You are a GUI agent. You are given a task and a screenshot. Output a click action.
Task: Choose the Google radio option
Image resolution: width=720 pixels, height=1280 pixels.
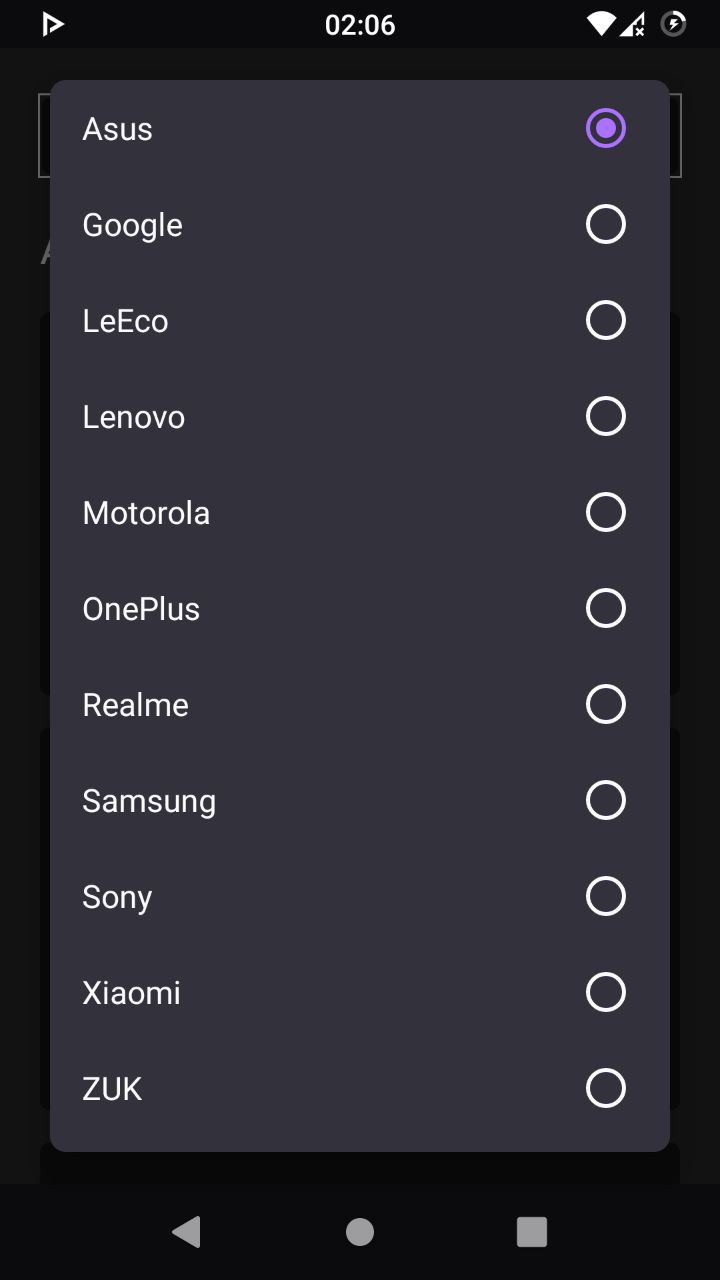(605, 224)
